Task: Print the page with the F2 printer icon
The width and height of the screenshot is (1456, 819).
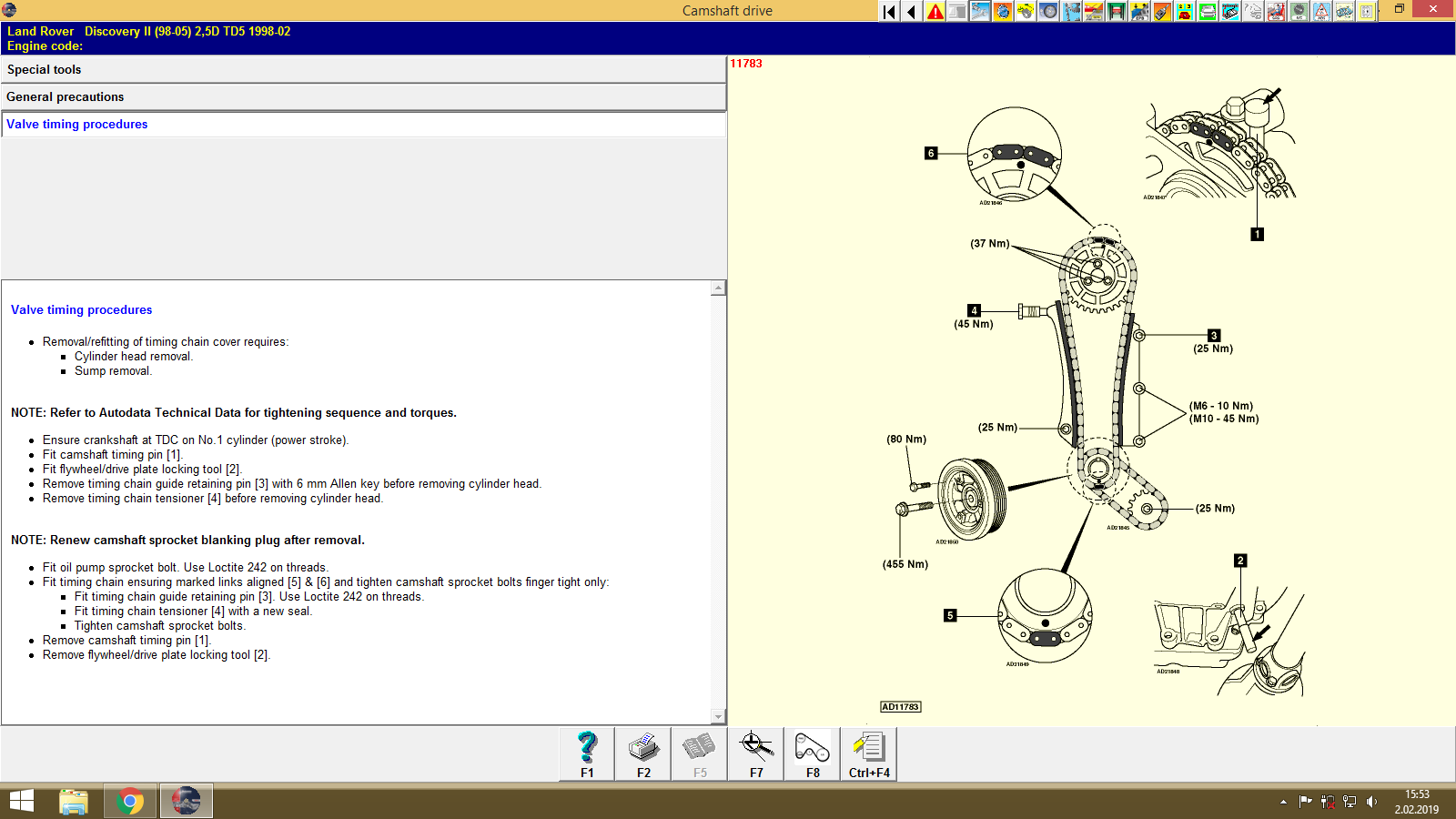Action: point(642,752)
